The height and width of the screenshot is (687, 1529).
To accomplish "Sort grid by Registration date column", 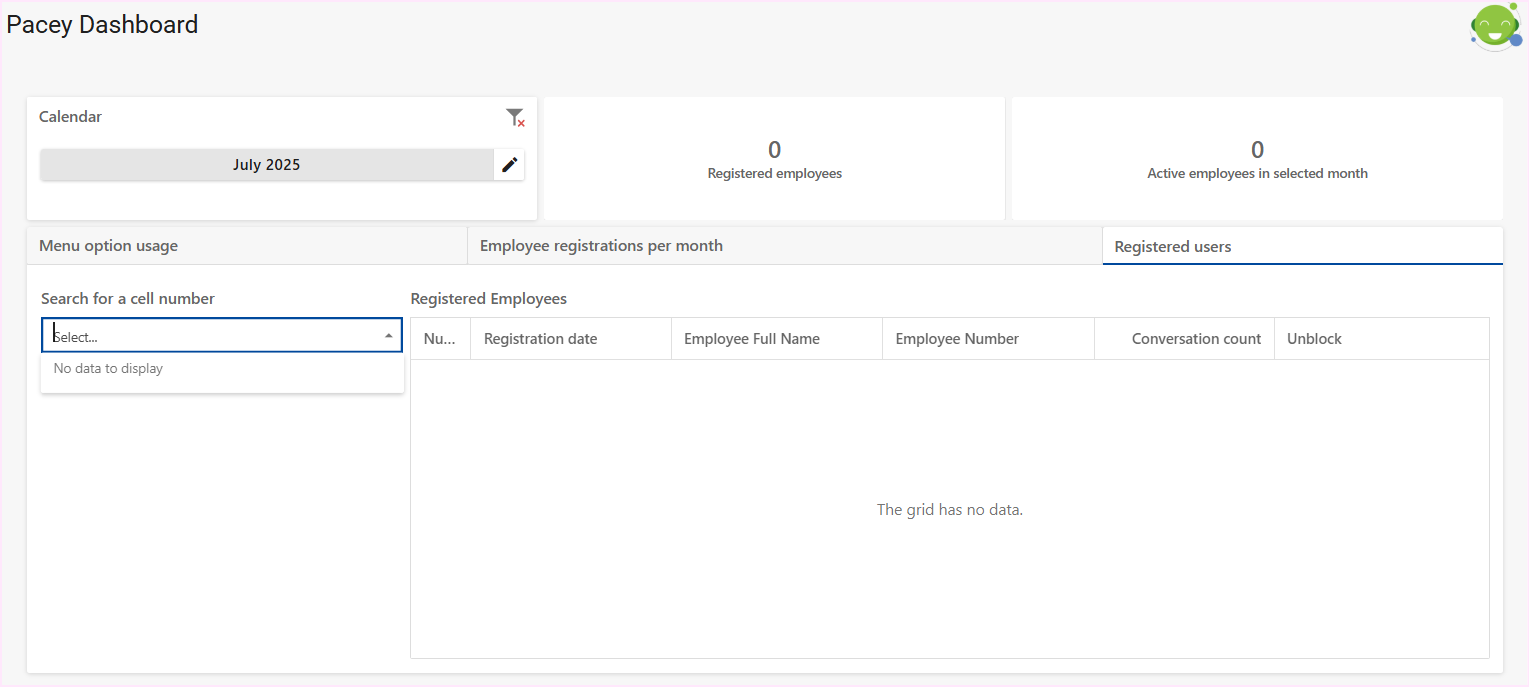I will point(540,339).
